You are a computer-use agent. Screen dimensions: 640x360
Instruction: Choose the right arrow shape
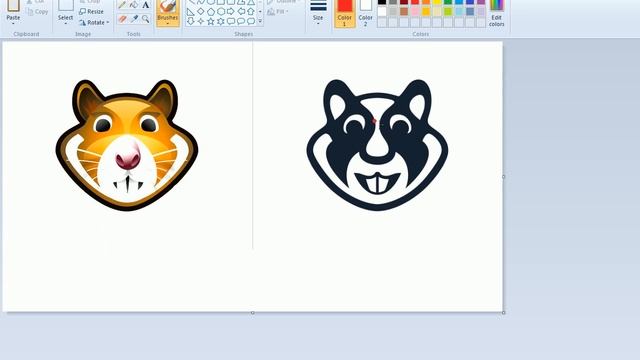coord(231,12)
